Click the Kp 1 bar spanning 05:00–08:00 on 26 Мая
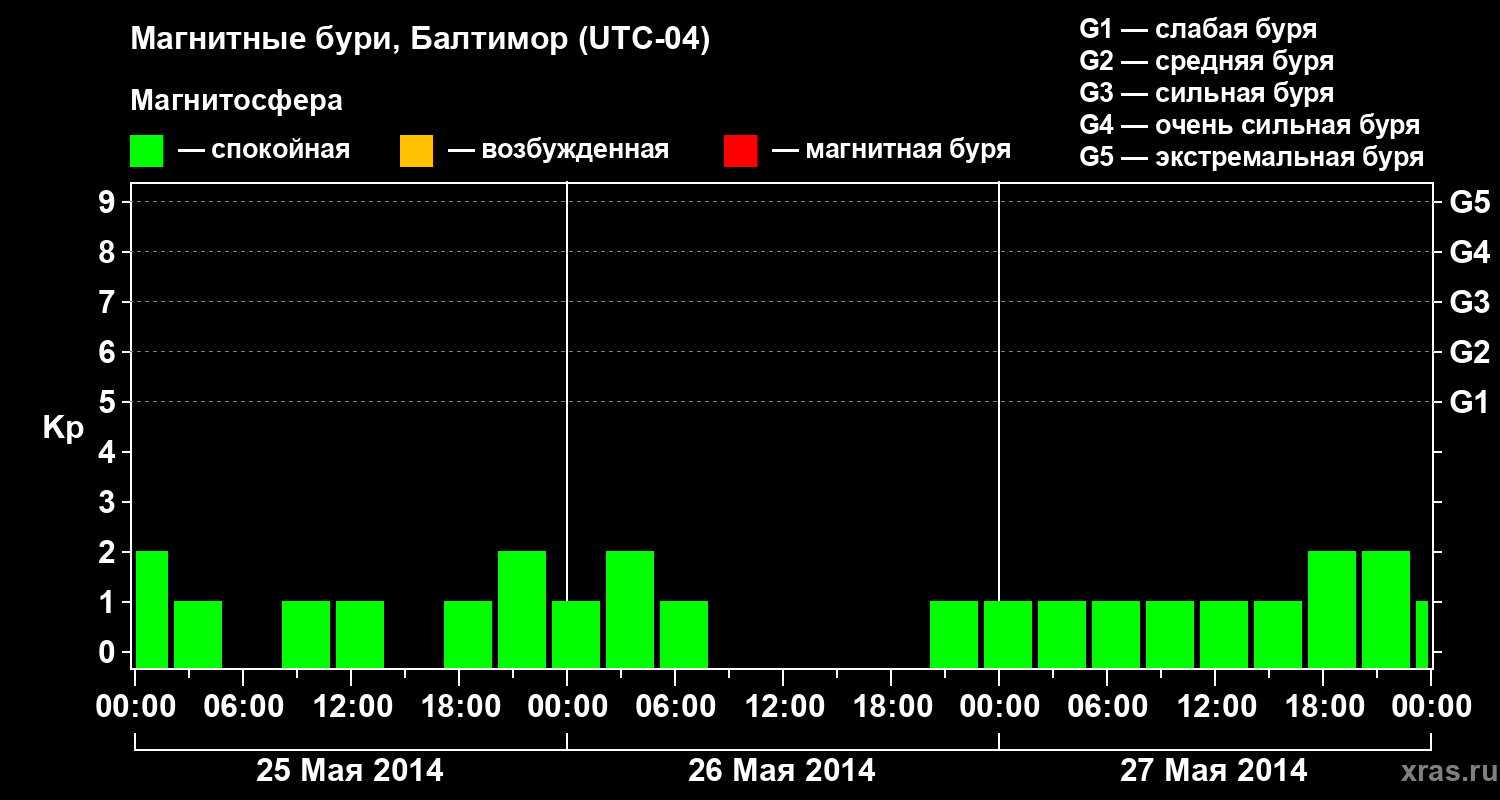1500x800 pixels. click(684, 635)
